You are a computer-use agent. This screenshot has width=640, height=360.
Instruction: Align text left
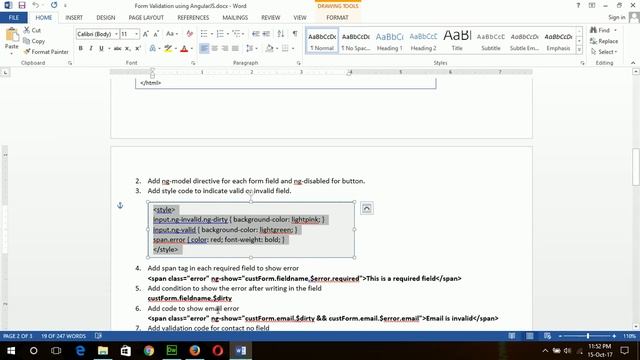(x=204, y=49)
